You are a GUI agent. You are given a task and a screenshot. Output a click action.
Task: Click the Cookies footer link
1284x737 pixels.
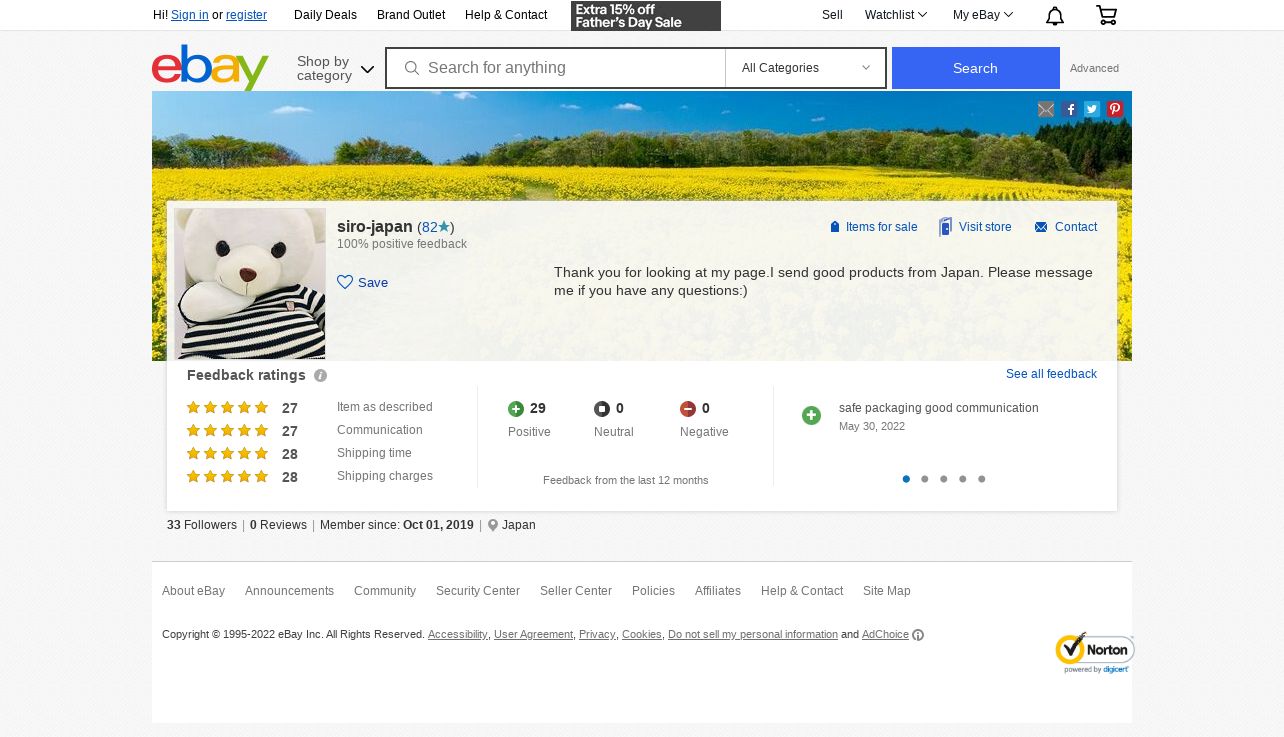pos(642,635)
